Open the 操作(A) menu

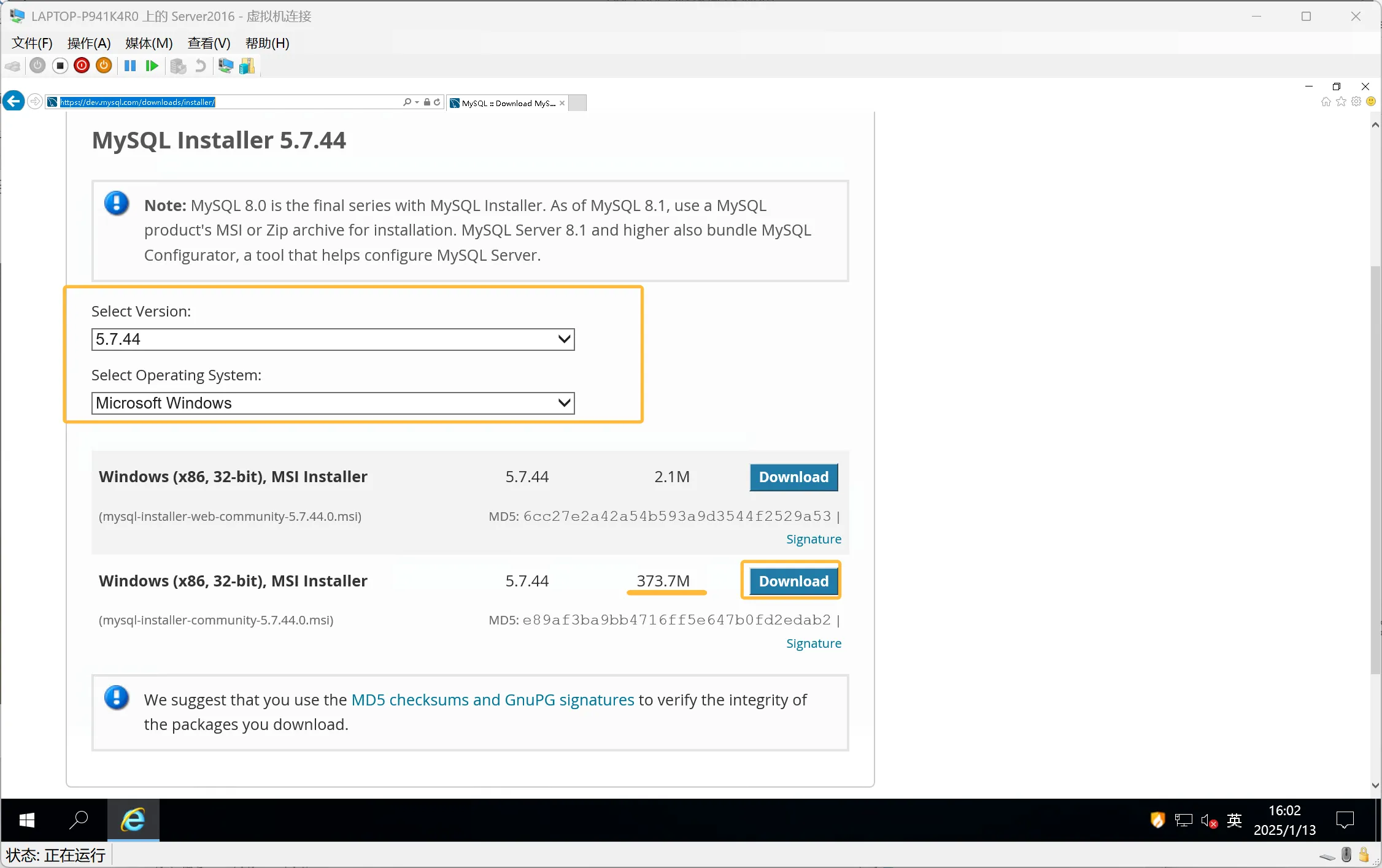[88, 43]
